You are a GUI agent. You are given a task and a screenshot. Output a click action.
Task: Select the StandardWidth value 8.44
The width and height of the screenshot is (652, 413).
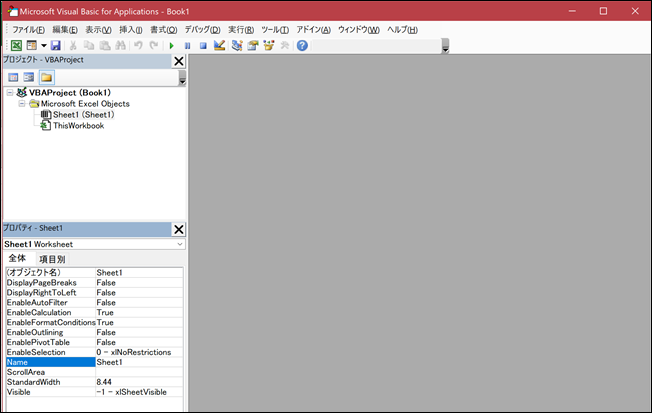139,382
